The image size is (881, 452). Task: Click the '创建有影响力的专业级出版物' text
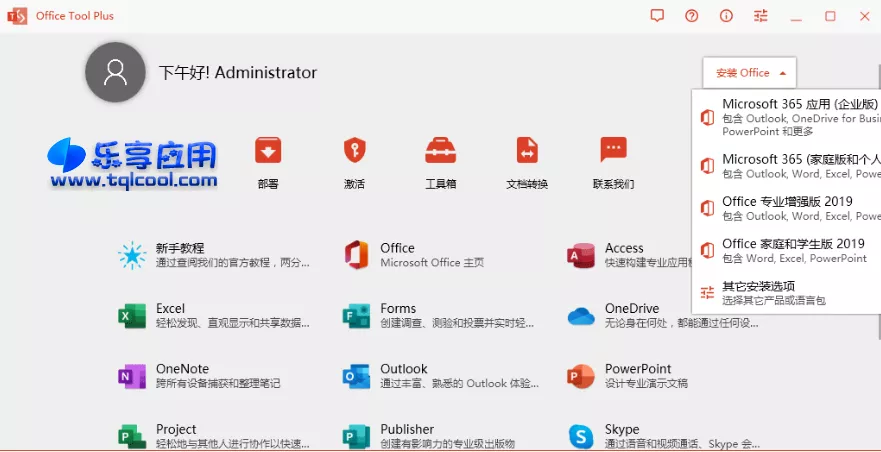pyautogui.click(x=448, y=444)
